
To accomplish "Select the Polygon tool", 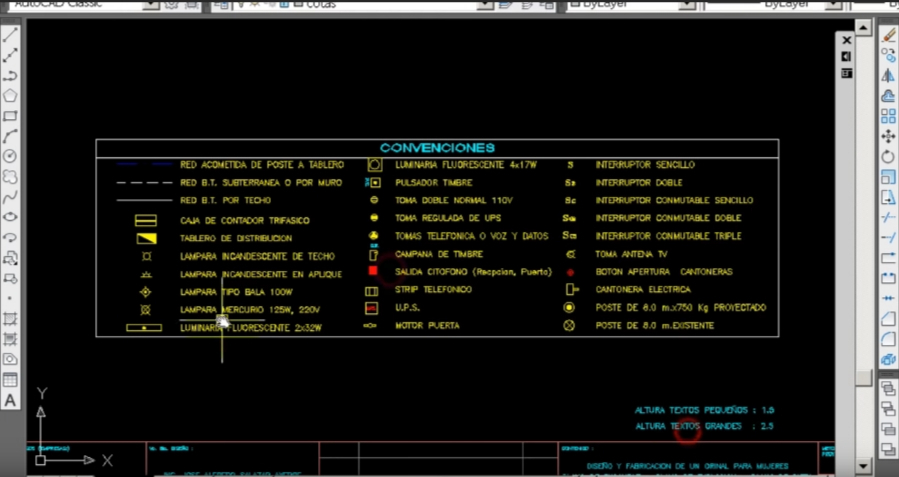I will click(x=10, y=95).
